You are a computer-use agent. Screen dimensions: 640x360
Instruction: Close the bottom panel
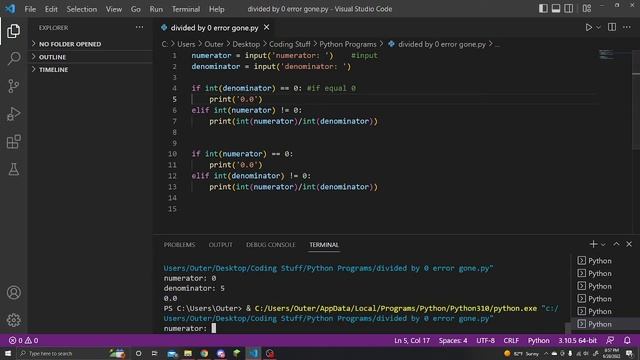(629, 244)
